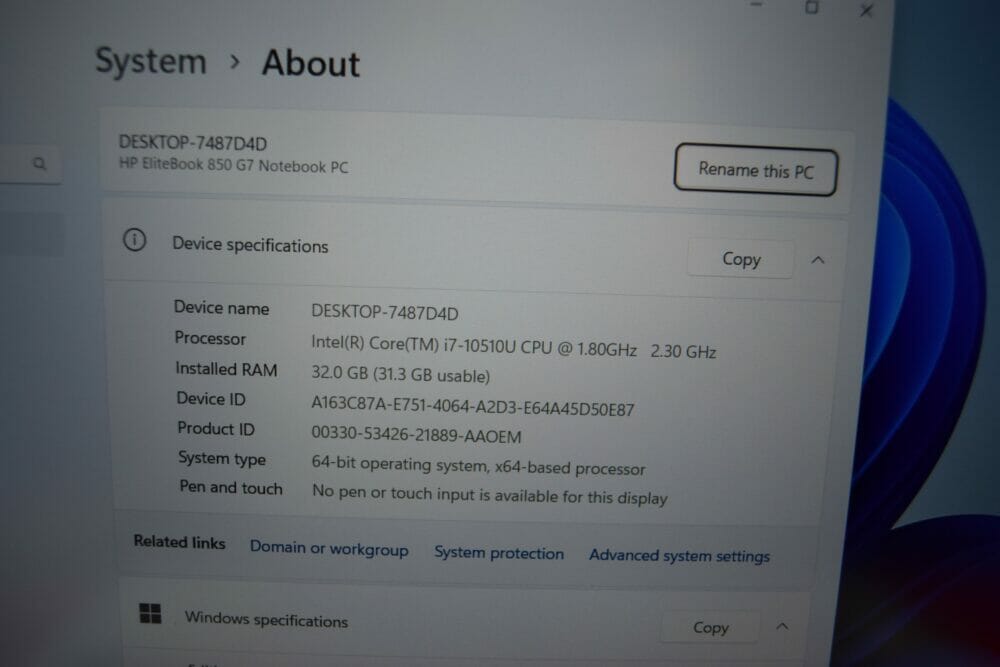1000x667 pixels.
Task: Open the System protection link
Action: click(x=499, y=553)
